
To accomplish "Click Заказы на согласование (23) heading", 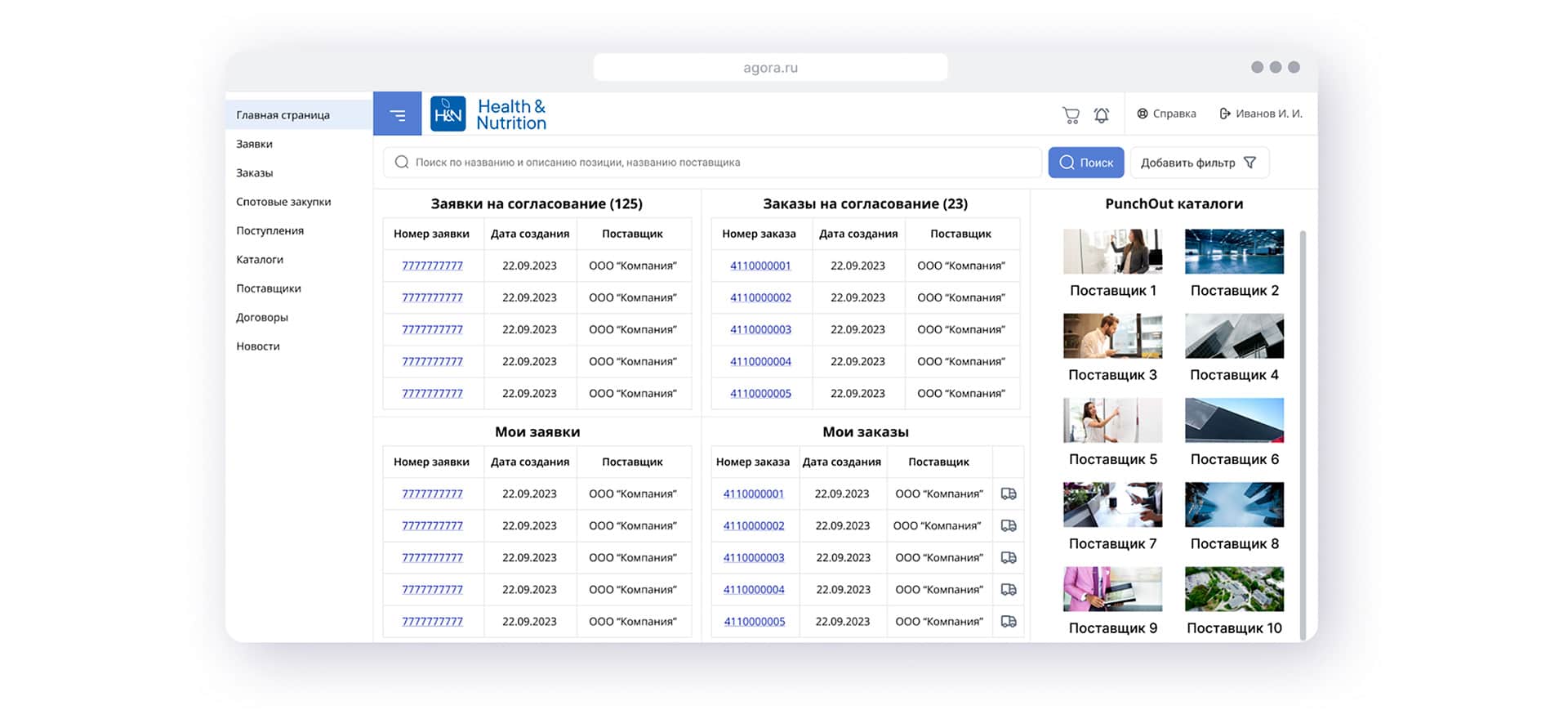I will (x=865, y=204).
